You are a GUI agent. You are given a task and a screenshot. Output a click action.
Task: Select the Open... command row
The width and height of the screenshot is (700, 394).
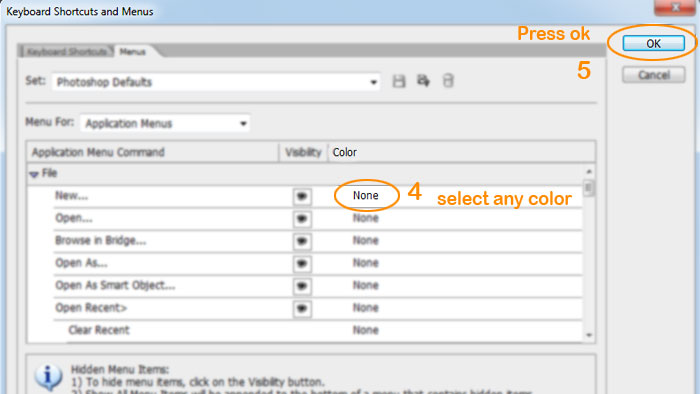(x=318, y=219)
